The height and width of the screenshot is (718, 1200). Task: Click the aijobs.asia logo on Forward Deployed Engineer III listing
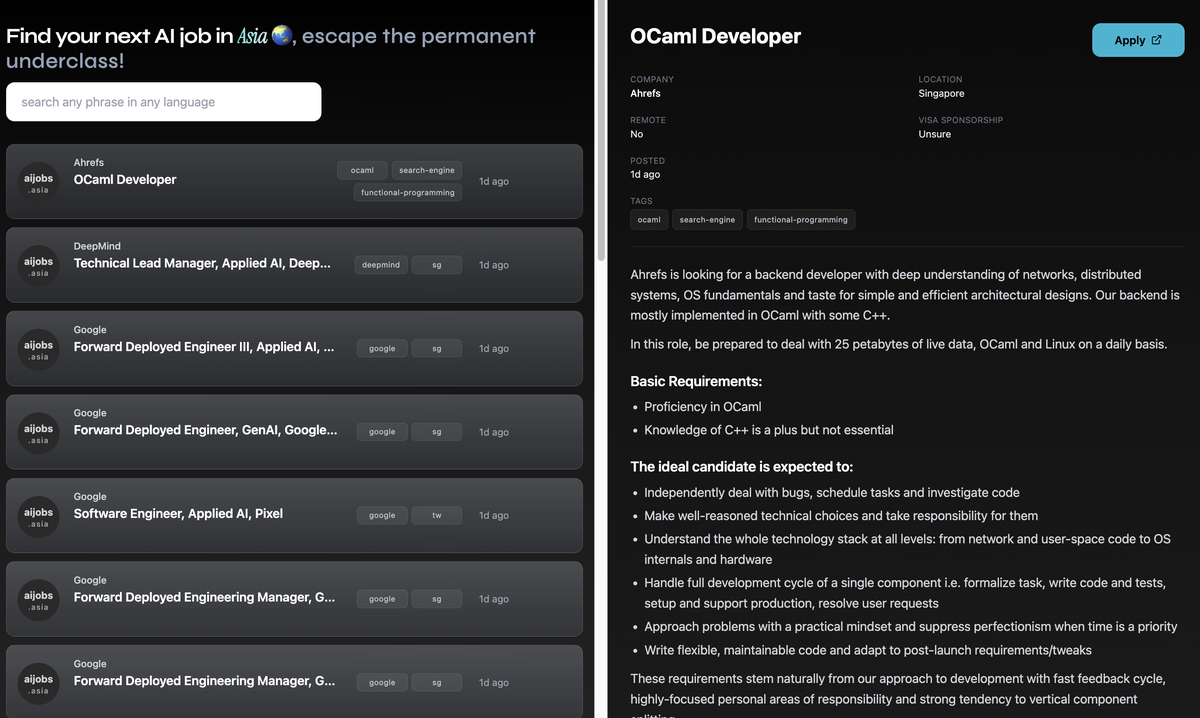pyautogui.click(x=38, y=349)
